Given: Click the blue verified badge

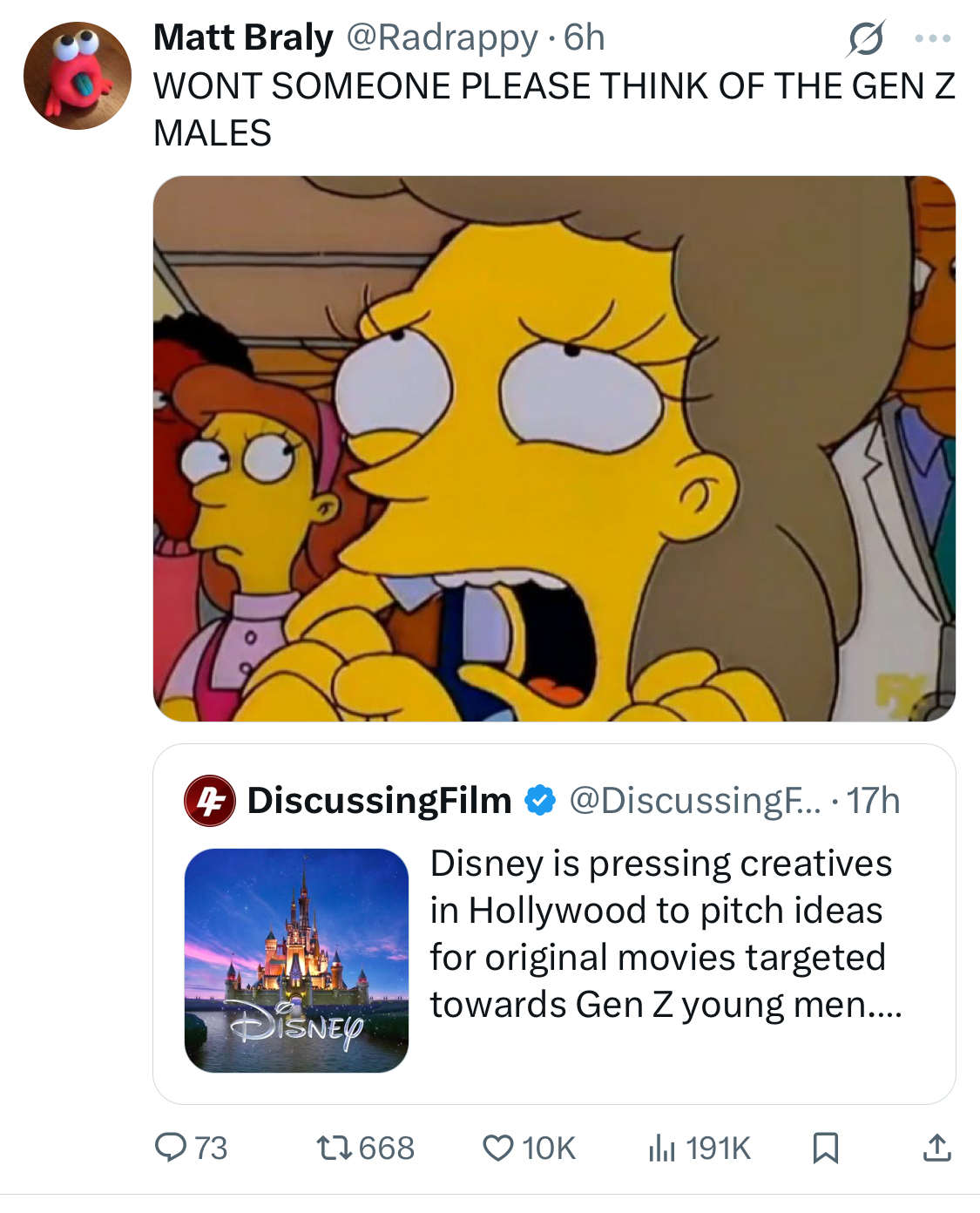Looking at the screenshot, I should click(540, 800).
